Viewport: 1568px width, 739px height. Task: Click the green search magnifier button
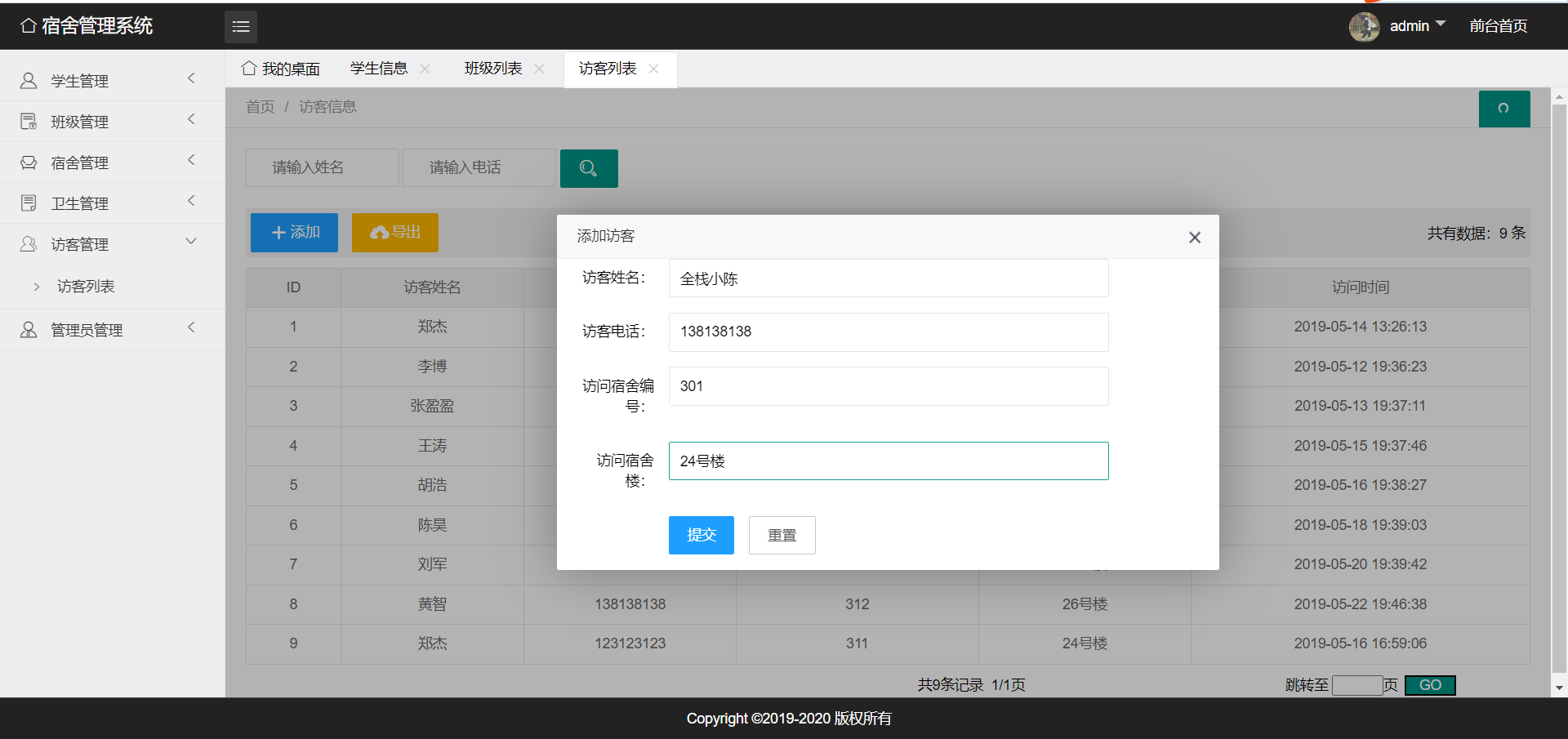coord(589,168)
